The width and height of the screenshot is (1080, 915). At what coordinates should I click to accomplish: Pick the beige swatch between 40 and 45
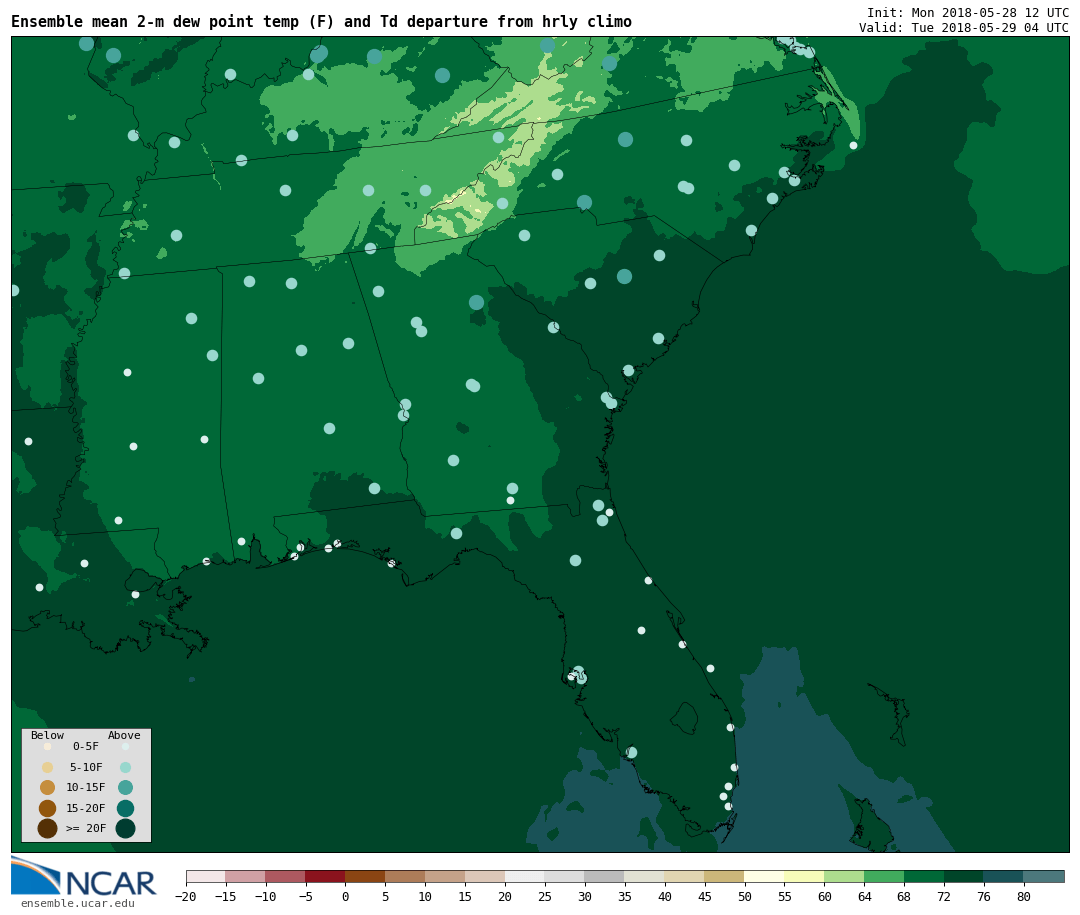(x=685, y=876)
